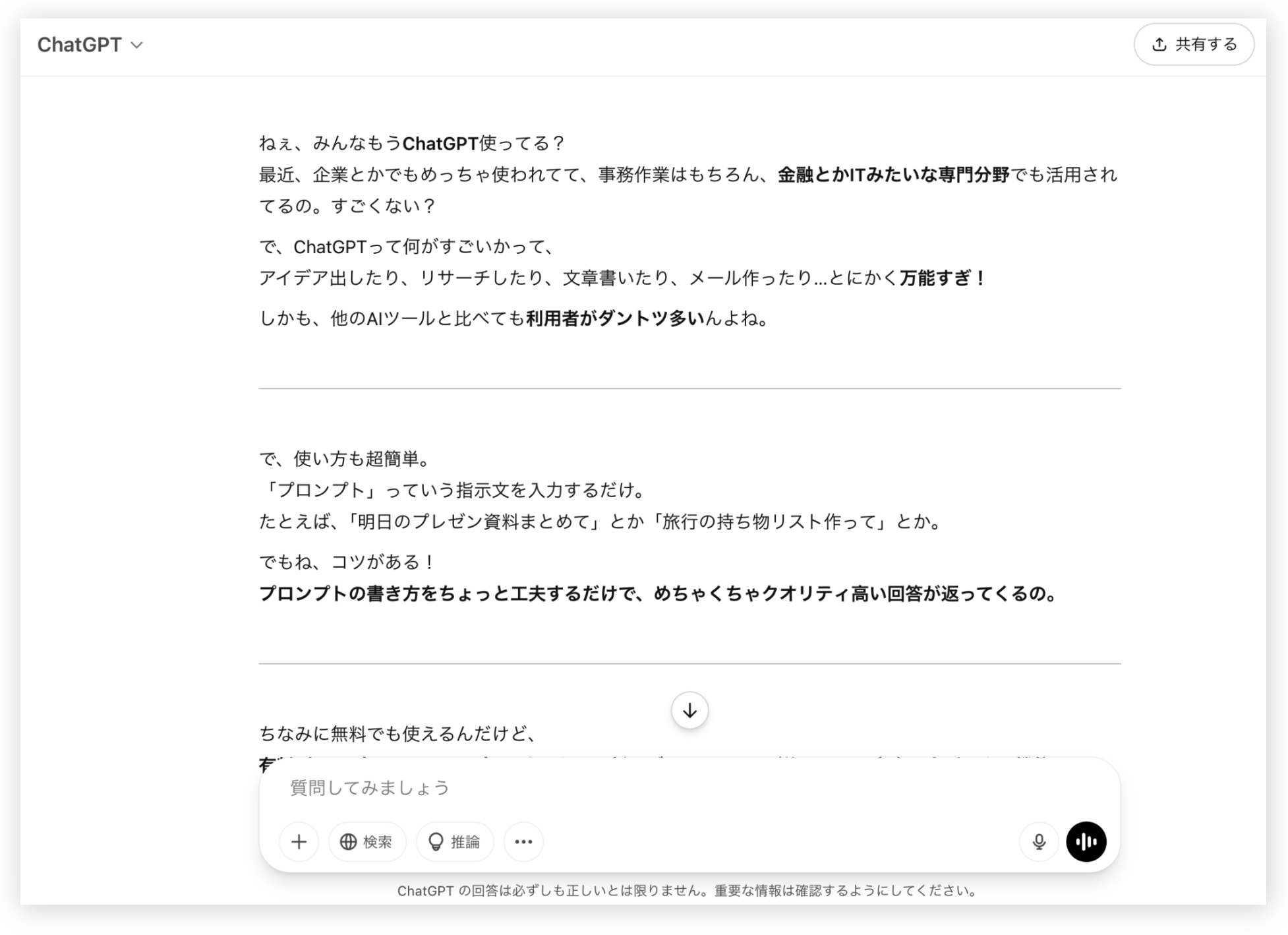Start dictation with the microphone icon
The image size is (1288, 935).
tap(1039, 841)
